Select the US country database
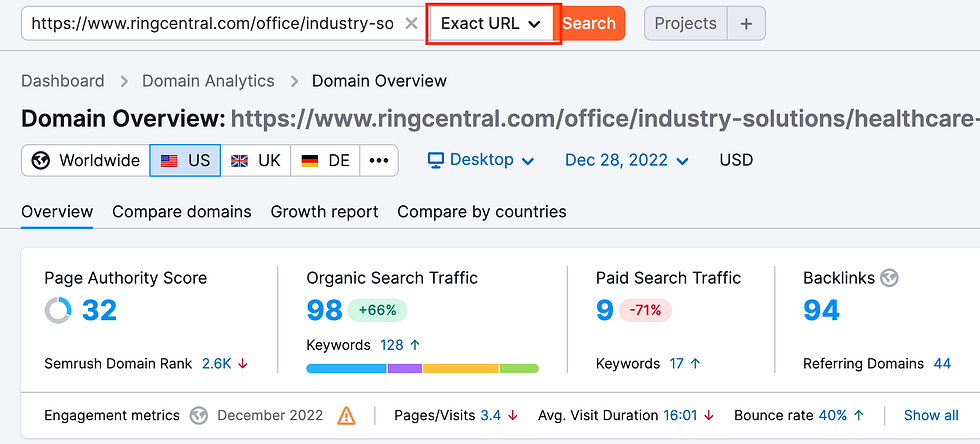The image size is (980, 444). [x=185, y=161]
